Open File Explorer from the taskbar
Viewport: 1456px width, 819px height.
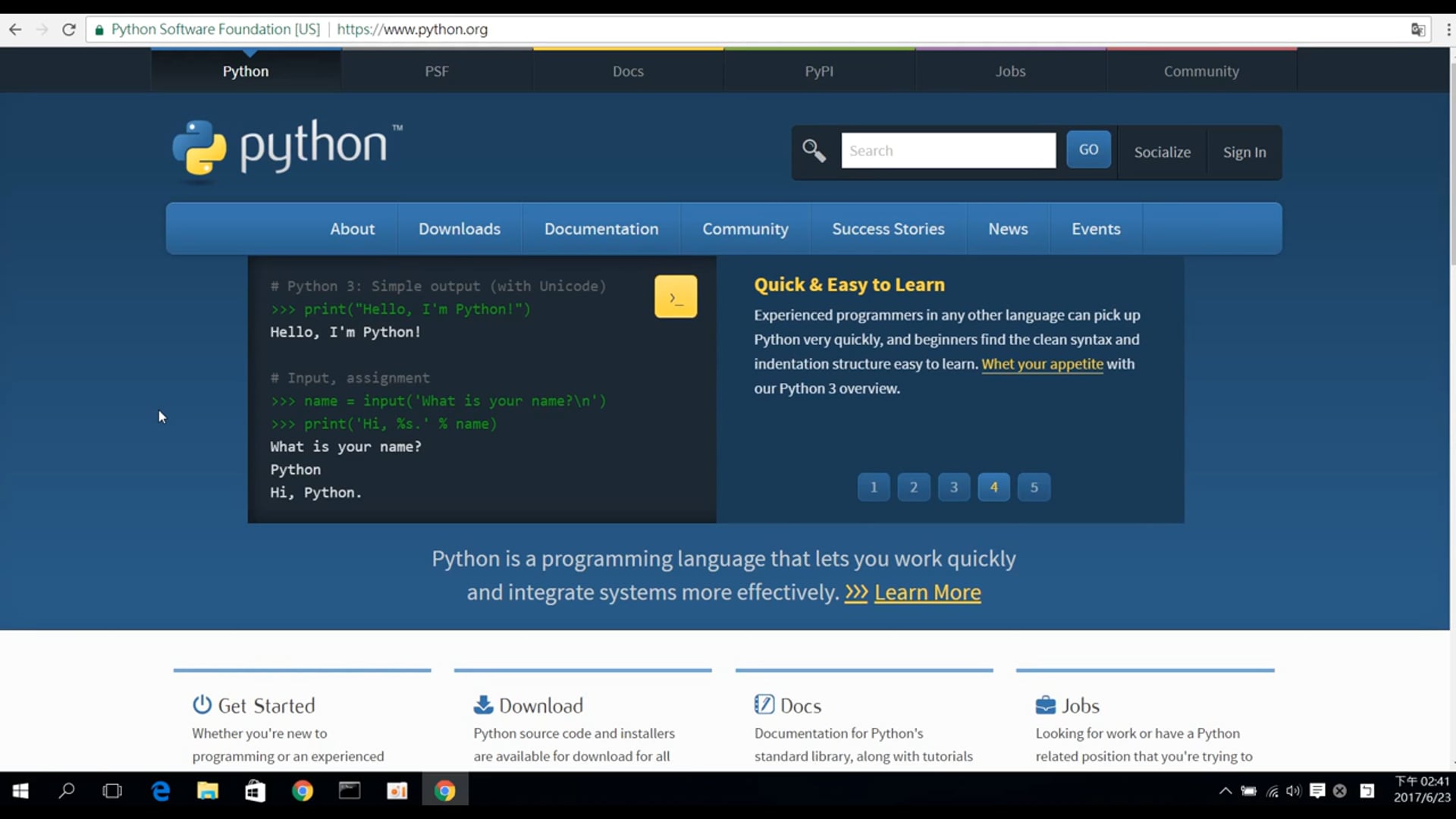click(207, 791)
